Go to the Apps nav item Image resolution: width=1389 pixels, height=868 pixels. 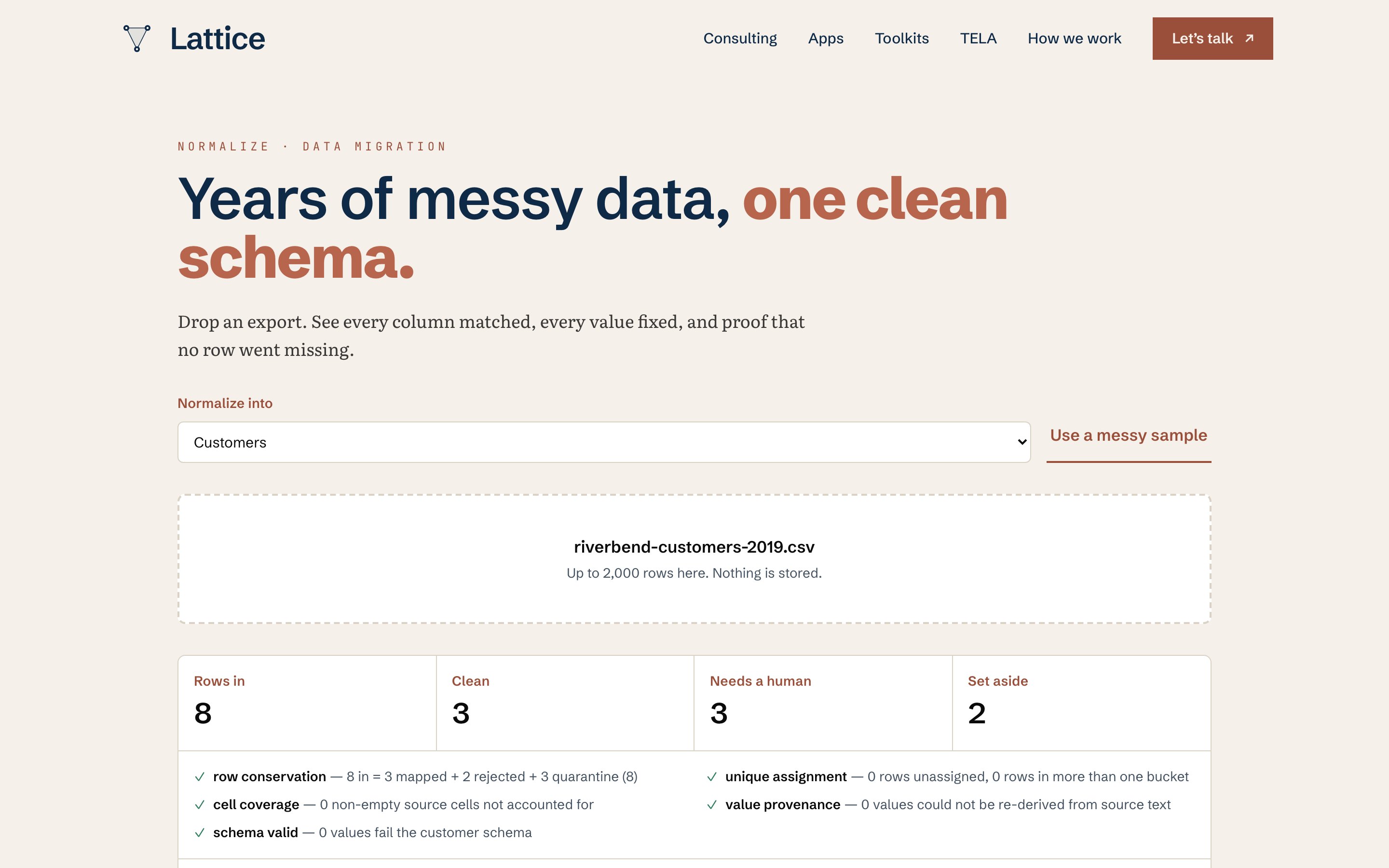click(x=825, y=39)
